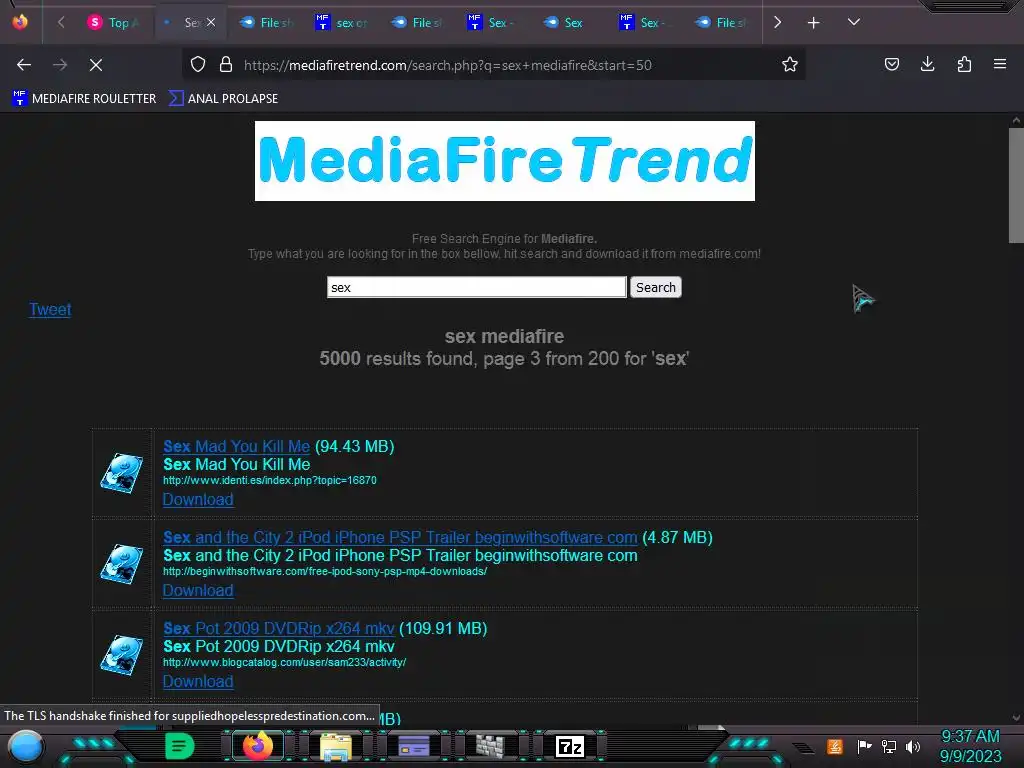Save page to Pocket
The image size is (1024, 768).
(891, 65)
